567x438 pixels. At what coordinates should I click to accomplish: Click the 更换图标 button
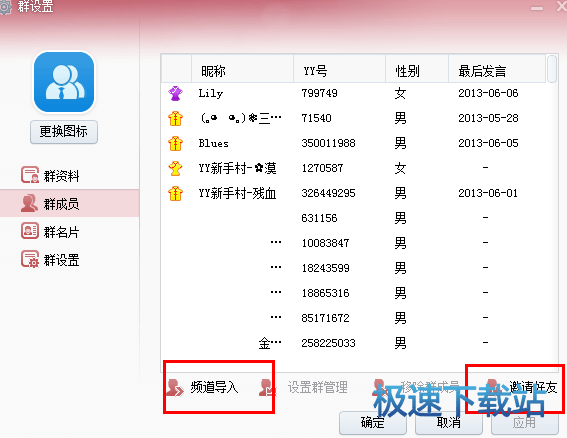point(64,132)
